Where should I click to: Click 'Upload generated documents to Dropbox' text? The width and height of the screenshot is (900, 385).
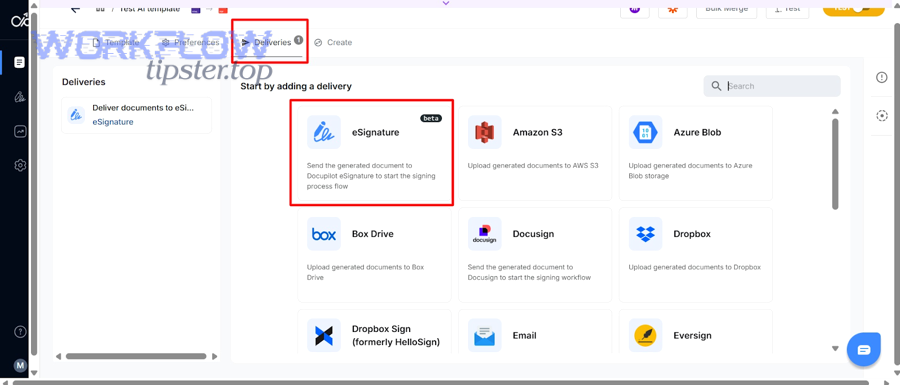(694, 267)
